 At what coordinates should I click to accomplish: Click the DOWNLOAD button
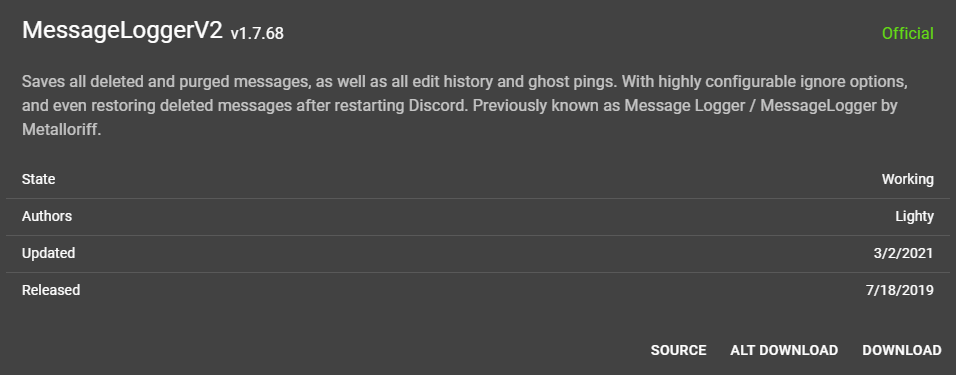point(901,351)
